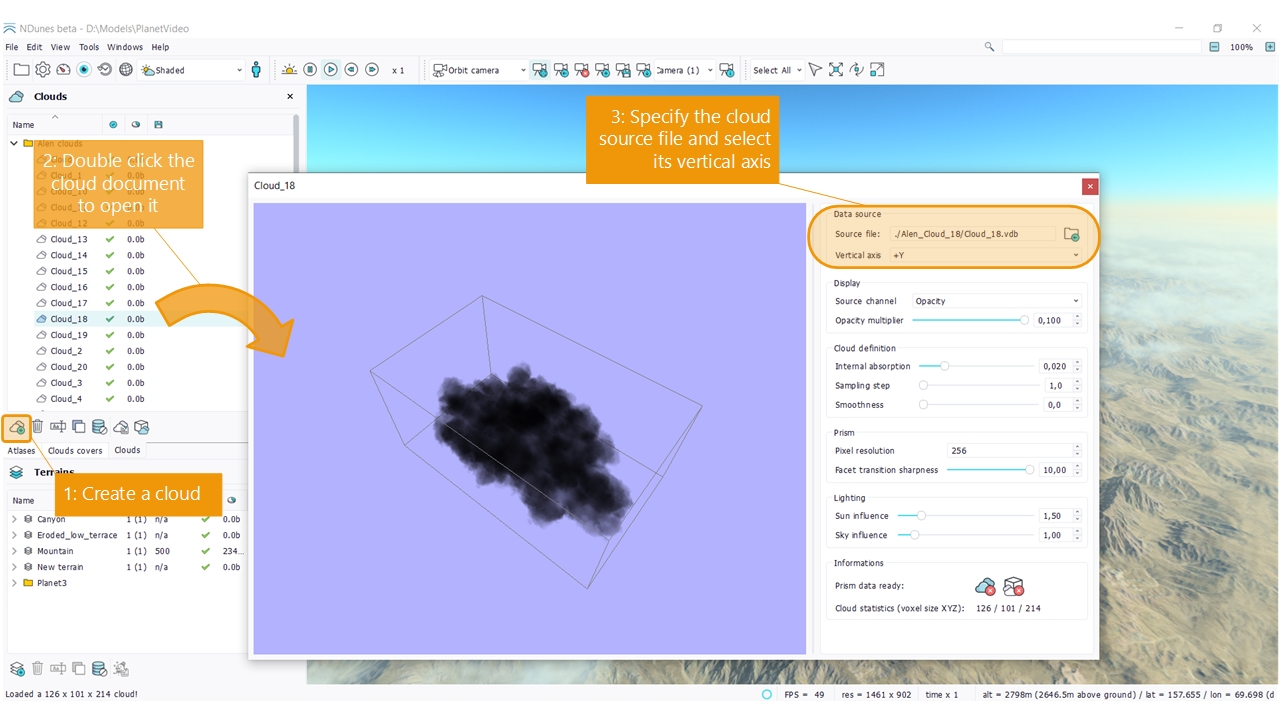Click the create cloud icon
Screen dimensions: 1280x720
pyautogui.click(x=17, y=427)
